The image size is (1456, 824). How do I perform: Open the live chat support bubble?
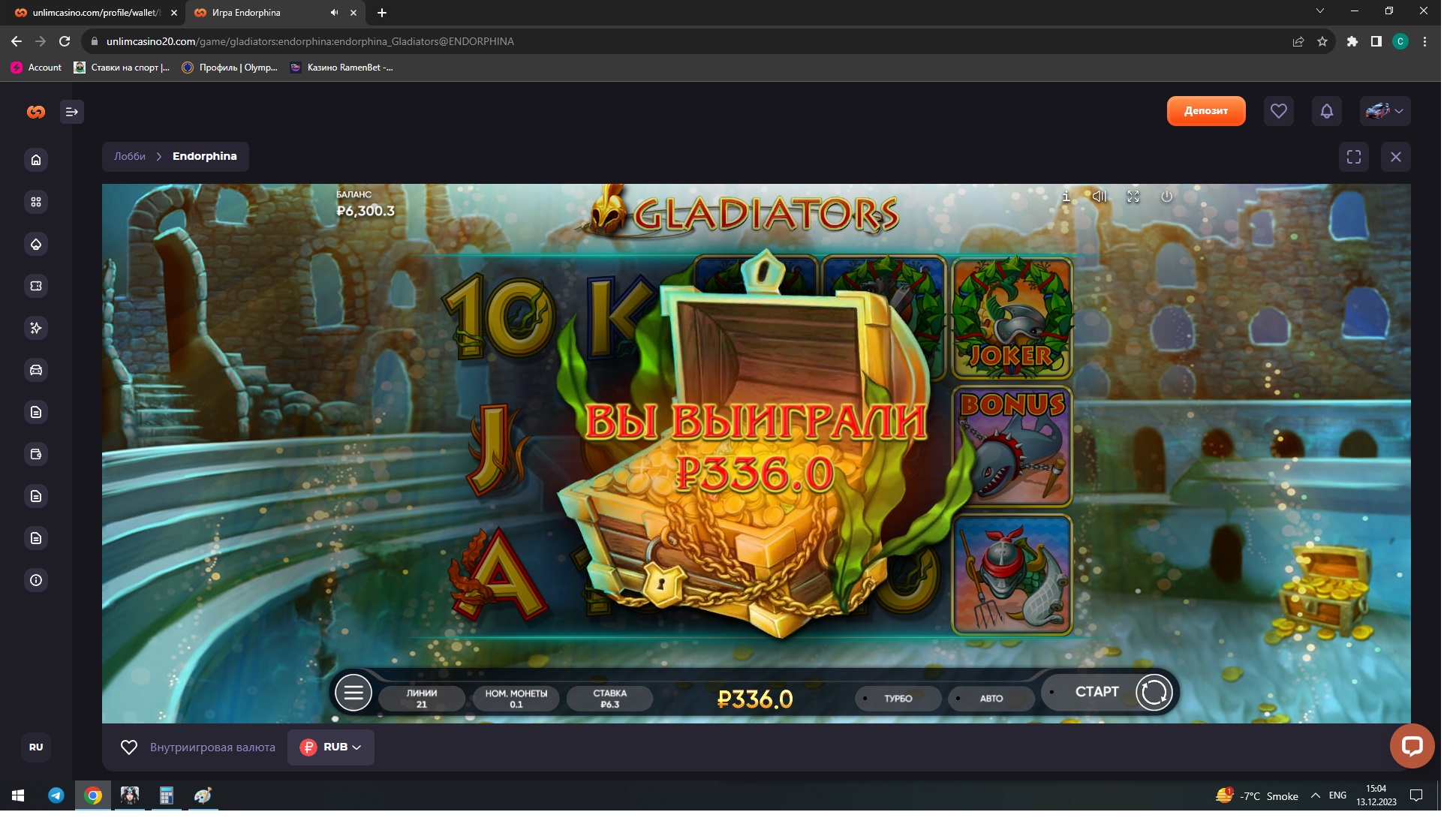coord(1411,746)
